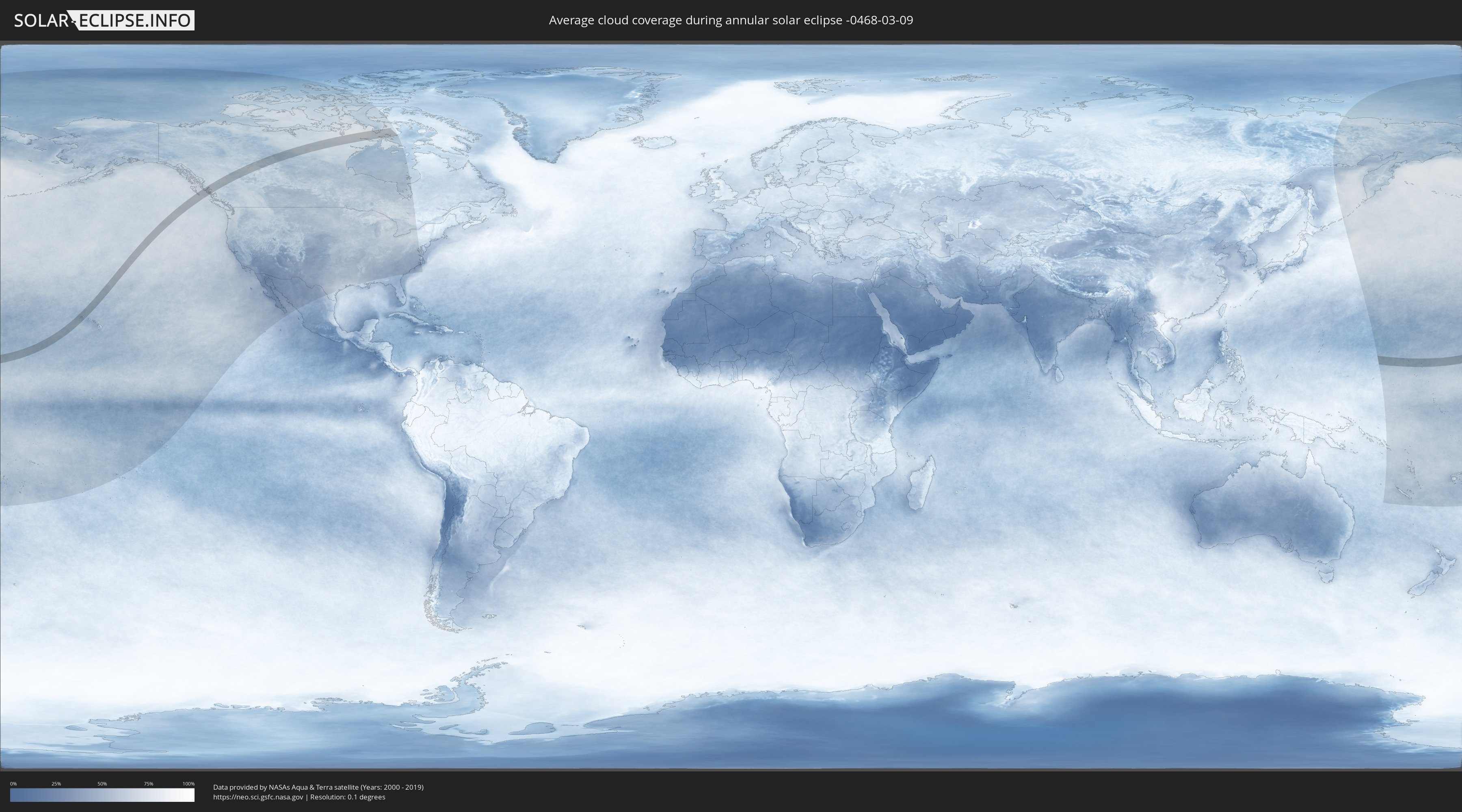Click the '0%' legend label
Image resolution: width=1462 pixels, height=812 pixels.
(14, 784)
